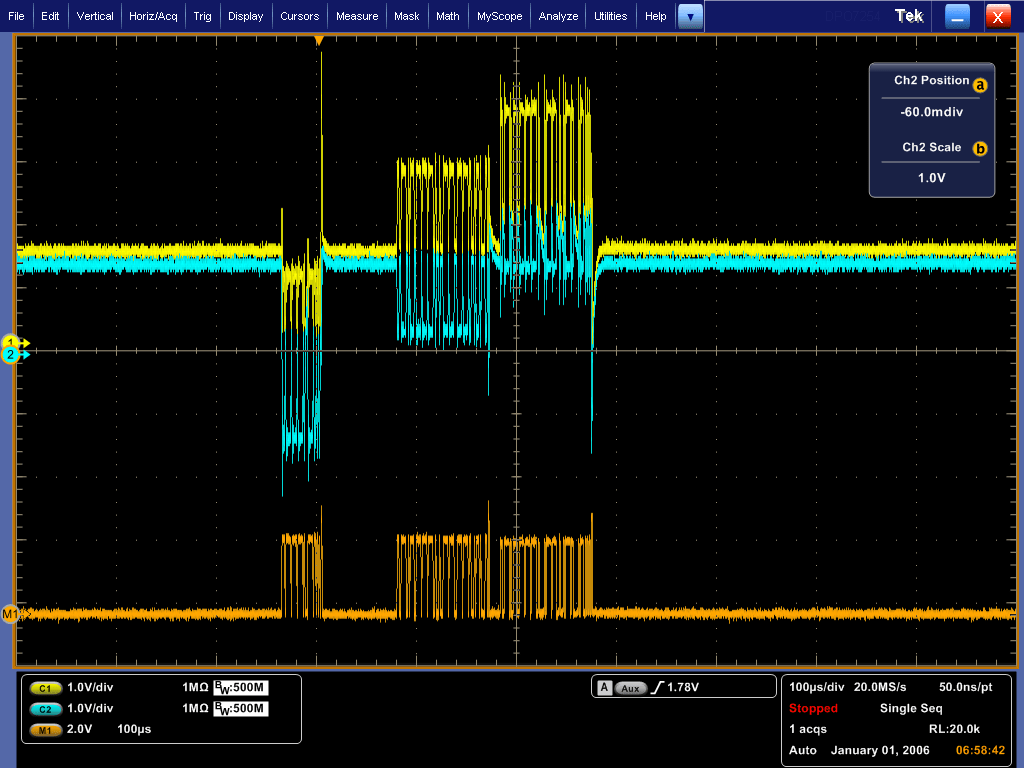This screenshot has width=1024, height=768.
Task: Click the orange M1 math badge
Action: click(x=45, y=729)
